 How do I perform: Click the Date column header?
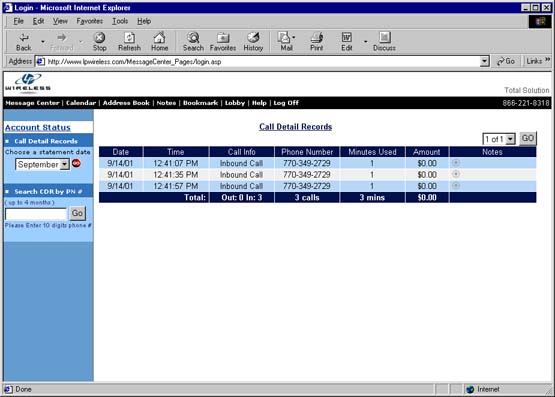click(121, 152)
